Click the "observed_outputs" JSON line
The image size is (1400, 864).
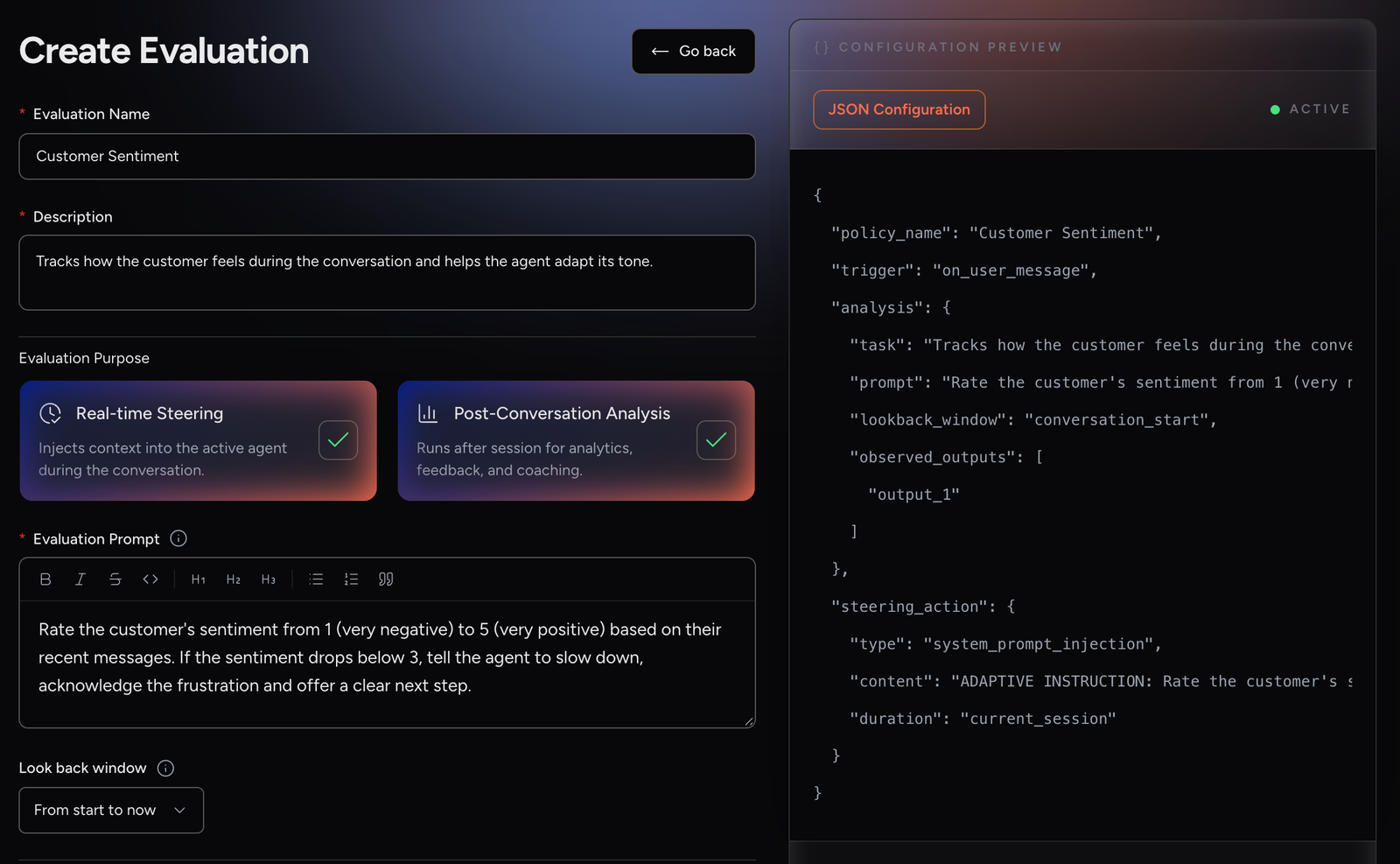tap(946, 457)
